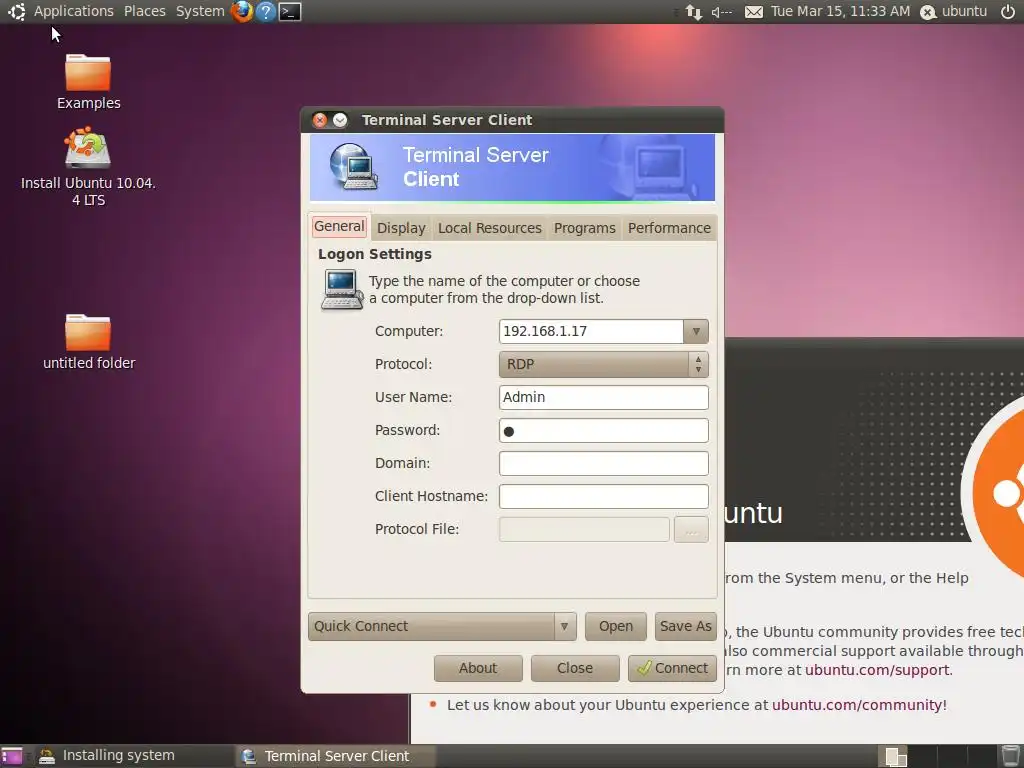Click the Connect button
This screenshot has height=768, width=1024.
(672, 668)
